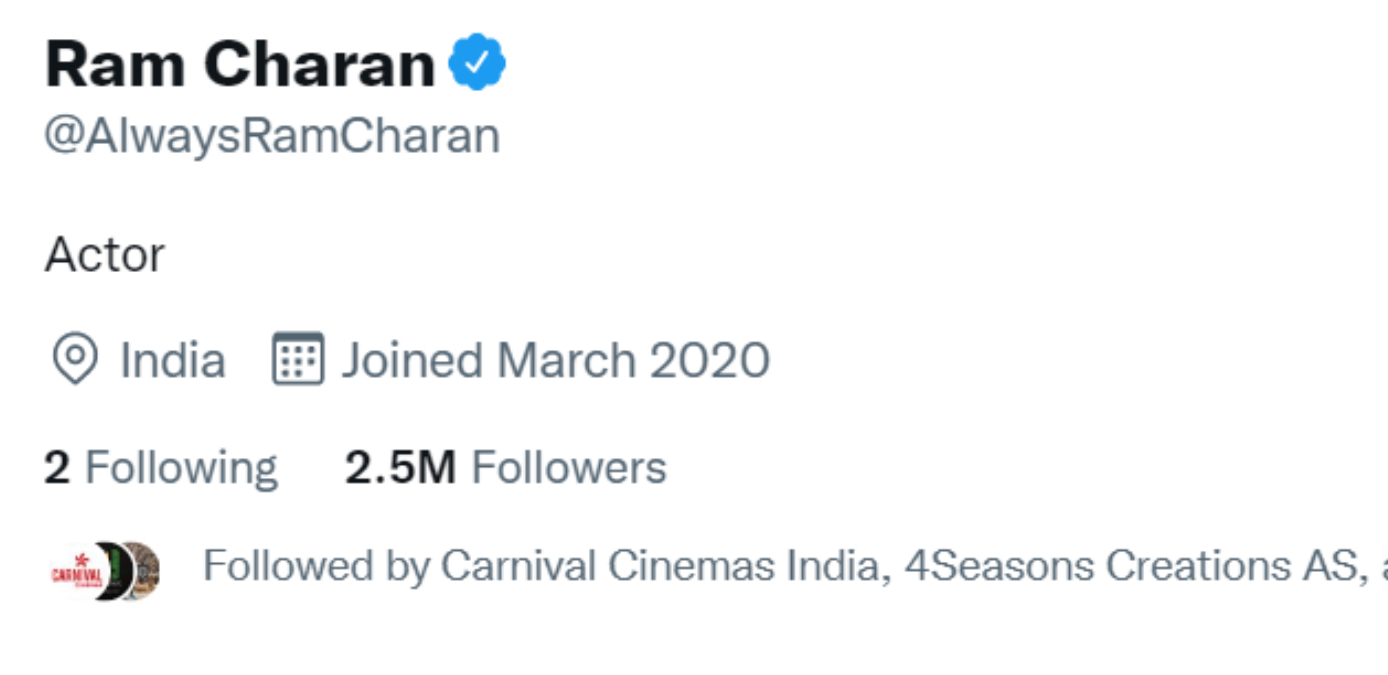The width and height of the screenshot is (1388, 675).
Task: Click the word Charan in the title
Action: pyautogui.click(x=319, y=65)
